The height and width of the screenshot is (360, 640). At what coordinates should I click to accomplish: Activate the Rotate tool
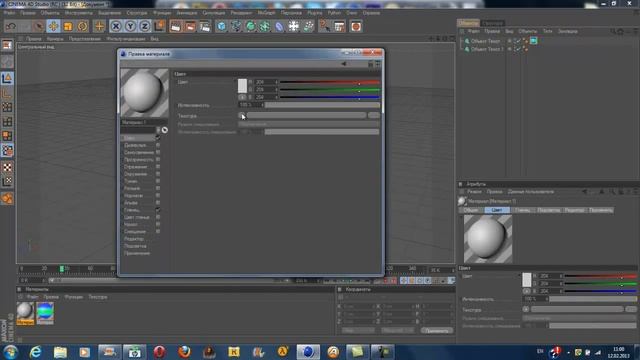(82, 27)
